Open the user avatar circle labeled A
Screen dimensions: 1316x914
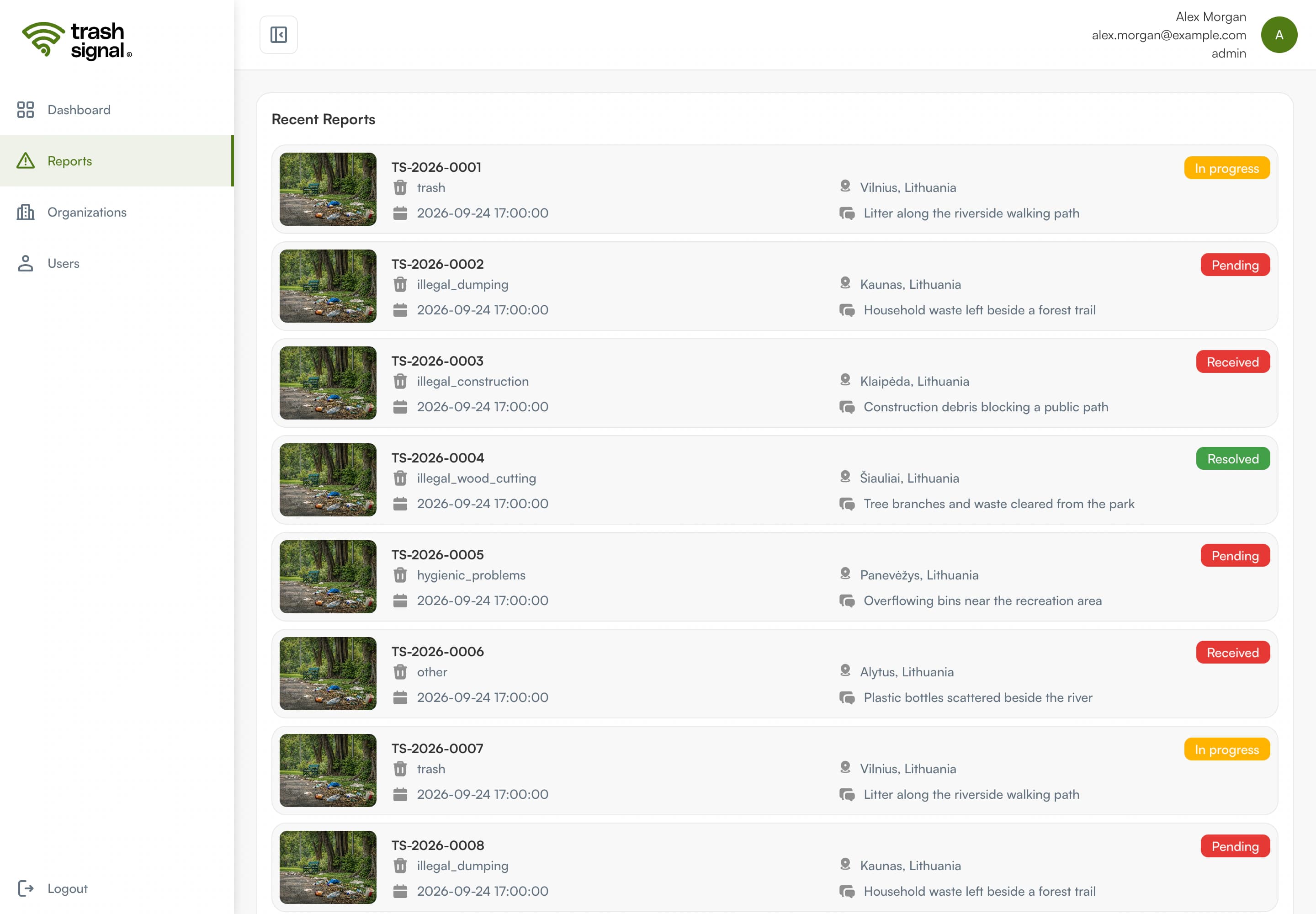tap(1279, 35)
